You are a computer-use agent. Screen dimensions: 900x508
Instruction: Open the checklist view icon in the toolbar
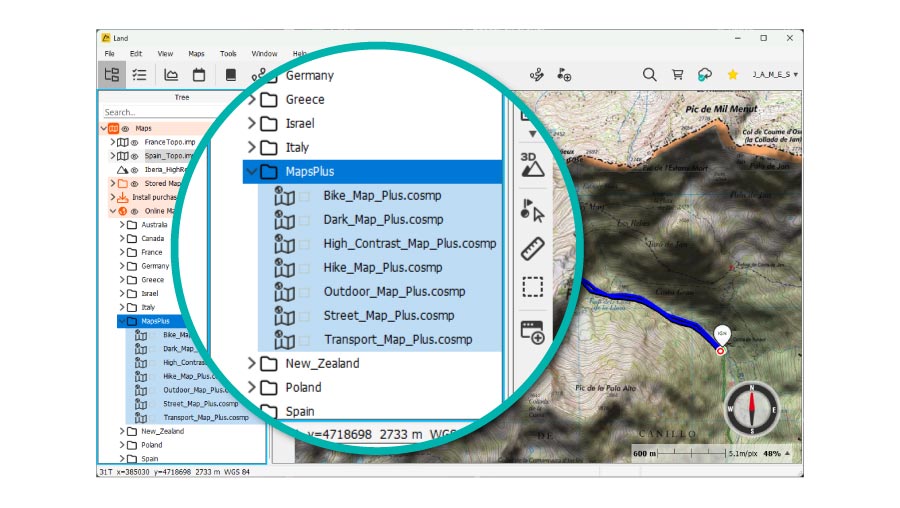pos(139,75)
